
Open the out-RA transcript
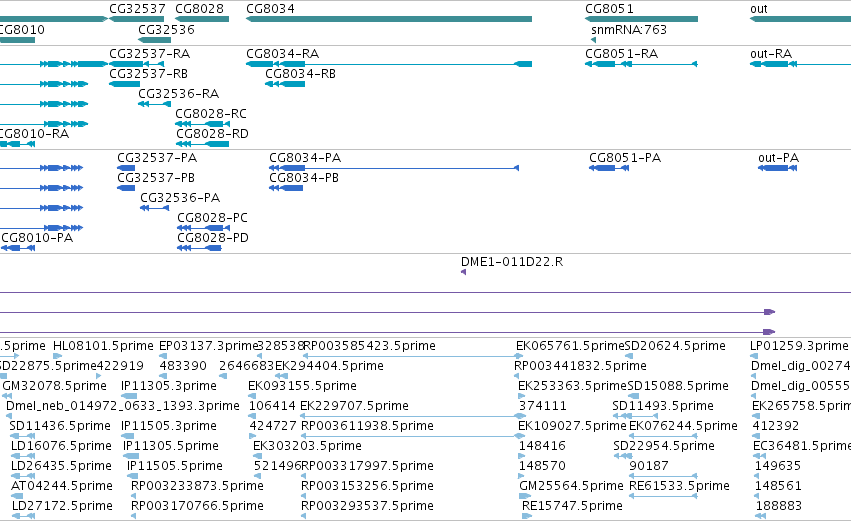click(x=800, y=64)
